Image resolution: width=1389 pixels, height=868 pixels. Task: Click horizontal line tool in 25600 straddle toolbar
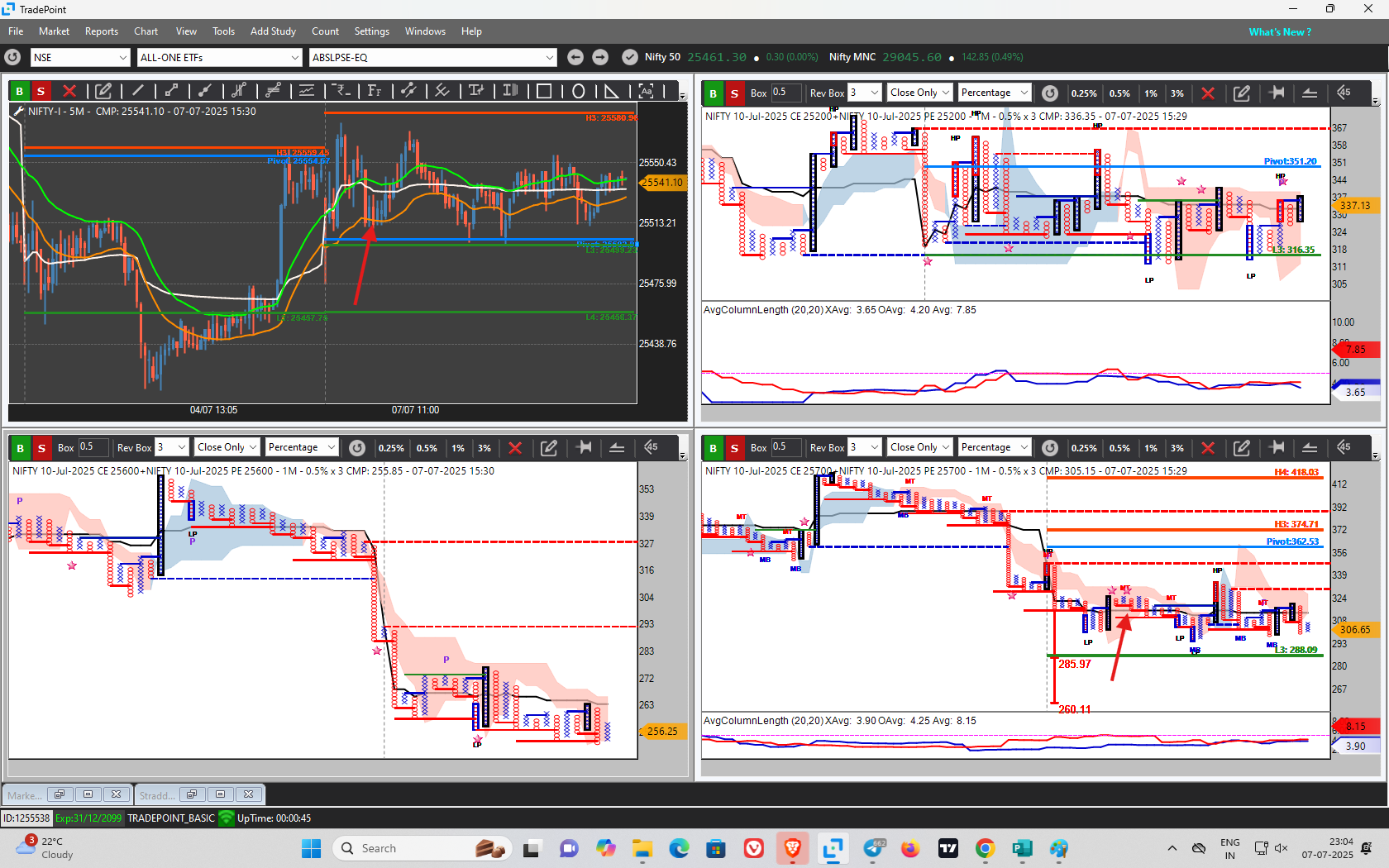[x=617, y=447]
